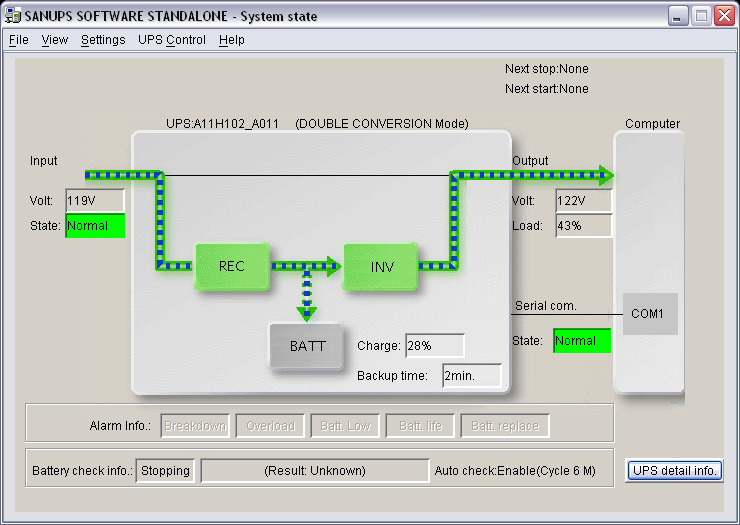Screen dimensions: 740x525
Task: Click the Serial com. label
Action: click(546, 306)
